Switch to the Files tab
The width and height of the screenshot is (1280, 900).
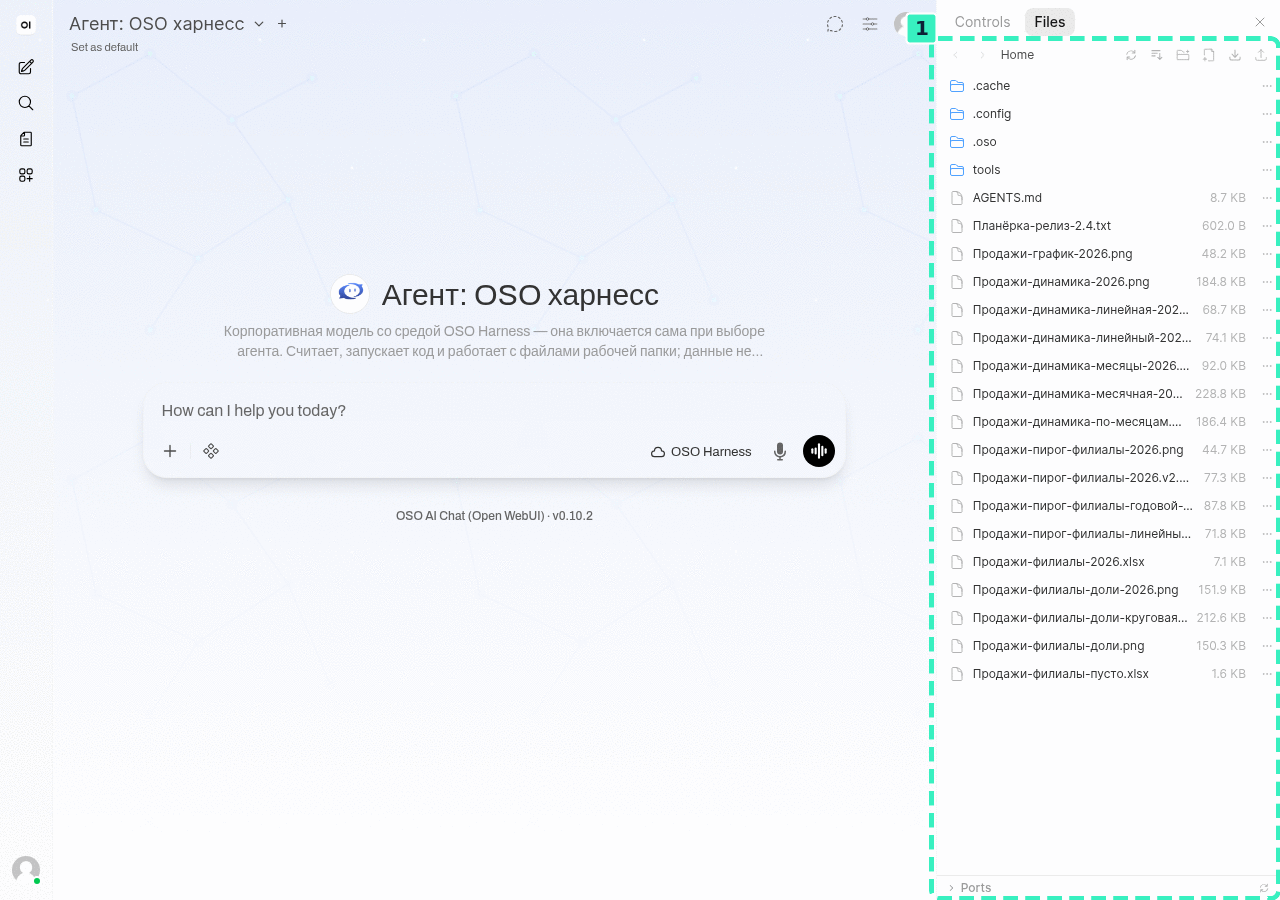point(1050,22)
